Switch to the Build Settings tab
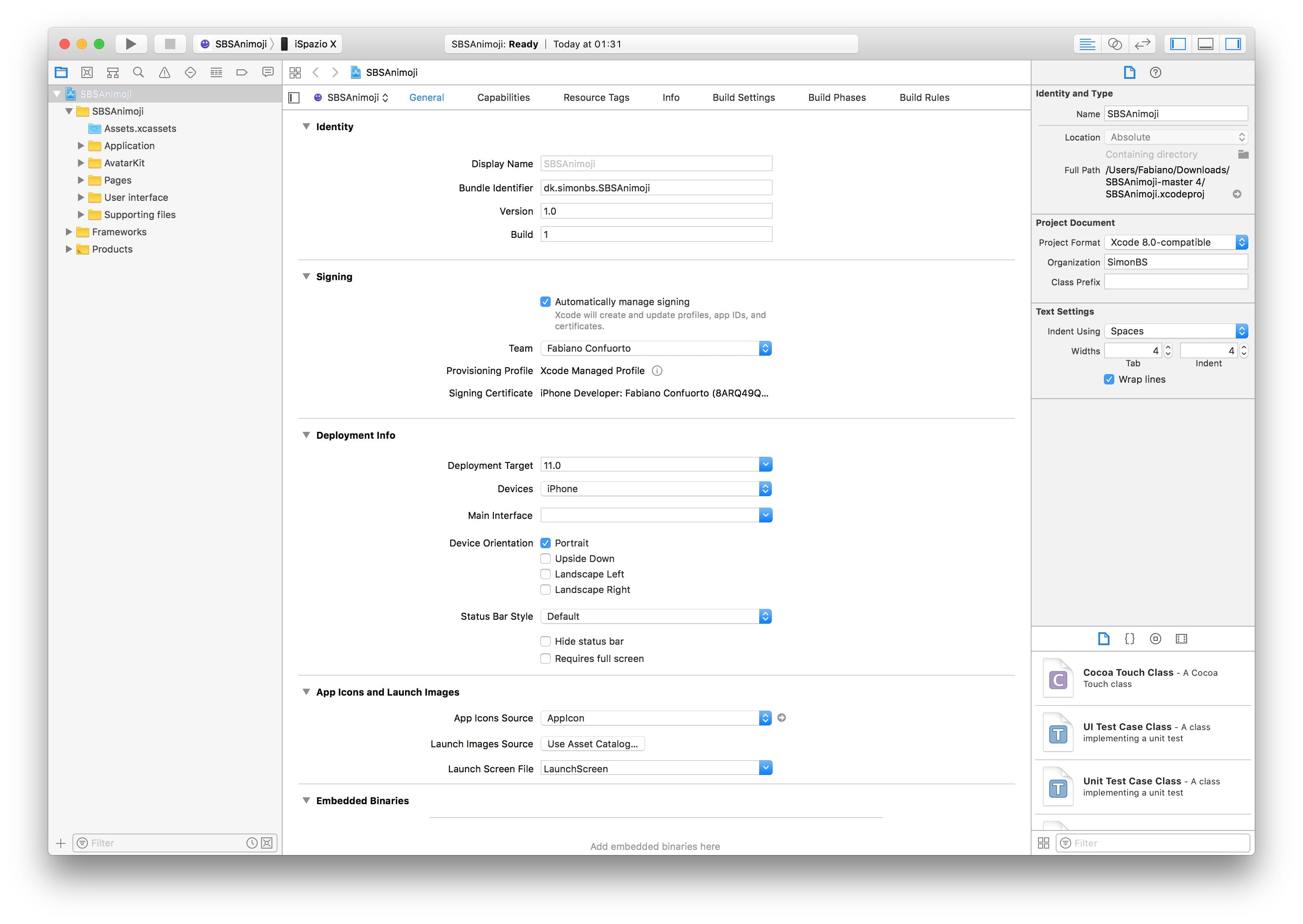Screen dimensions: 1303x924 pos(743,97)
